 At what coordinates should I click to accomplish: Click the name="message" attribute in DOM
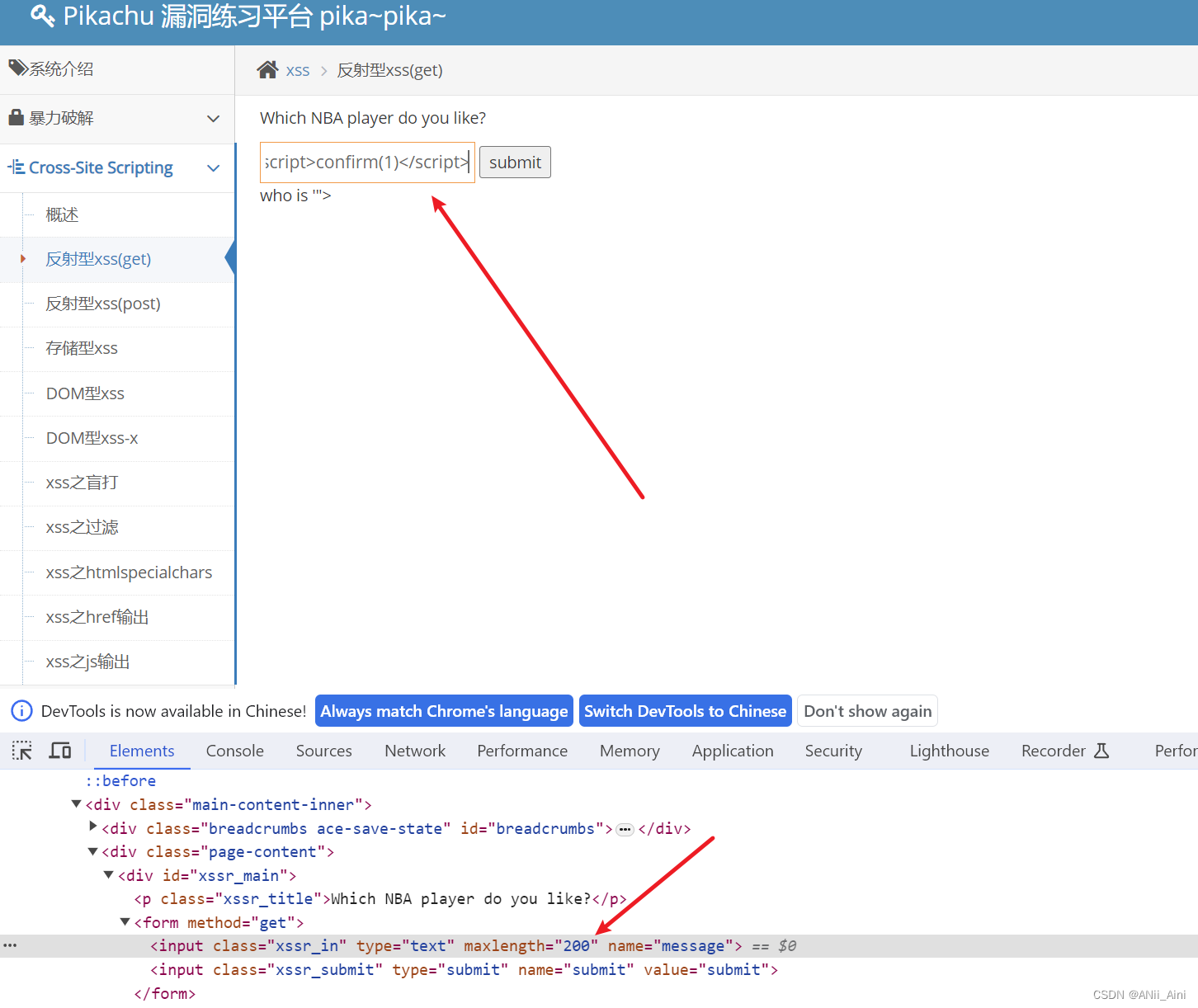(x=671, y=946)
